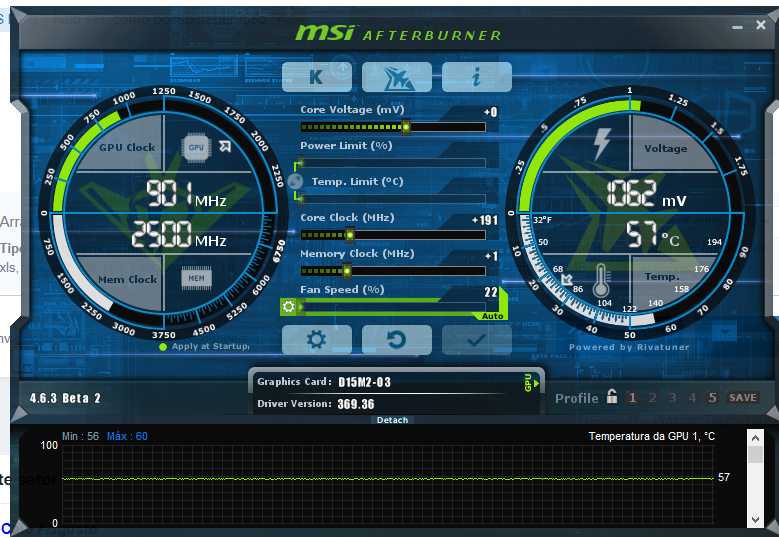Click the 1062 mV voltage readout
Screen dimensions: 779x537
[x=646, y=193]
